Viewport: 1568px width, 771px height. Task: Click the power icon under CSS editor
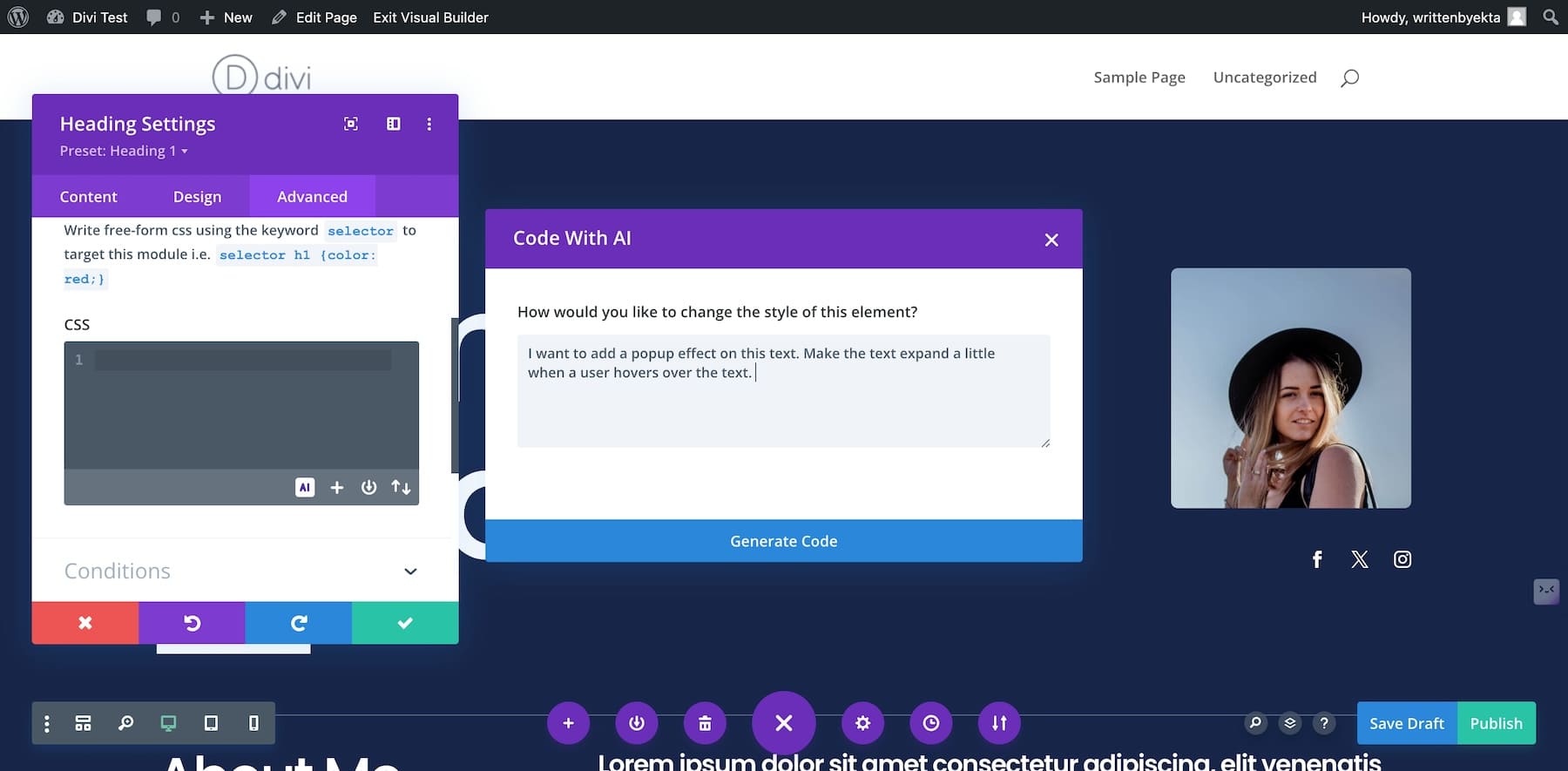368,487
